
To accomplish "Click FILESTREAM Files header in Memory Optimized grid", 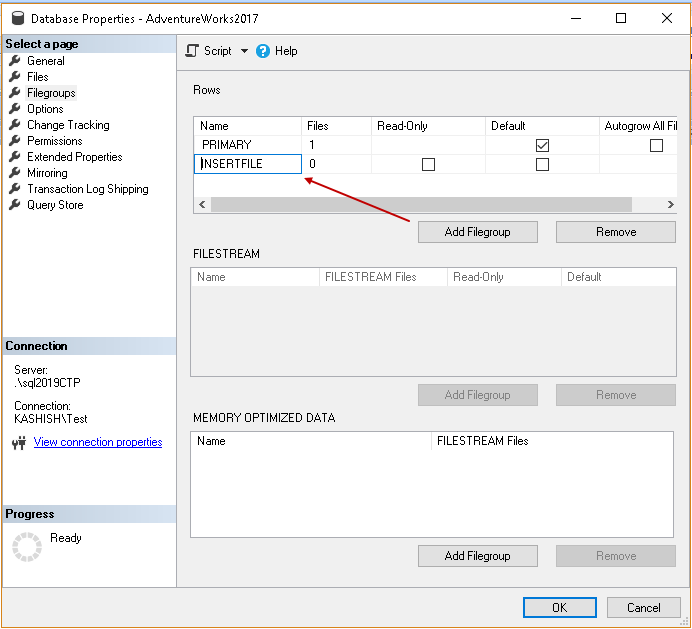I will click(553, 441).
